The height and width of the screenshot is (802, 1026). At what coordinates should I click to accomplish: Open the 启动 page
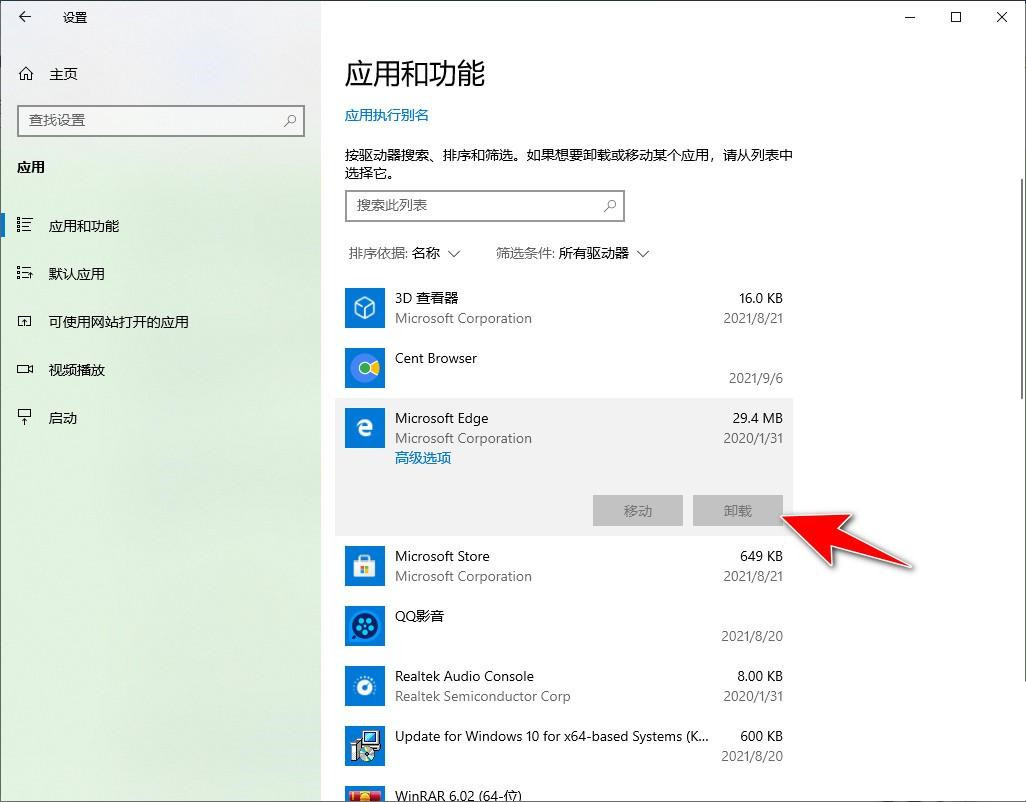point(63,417)
